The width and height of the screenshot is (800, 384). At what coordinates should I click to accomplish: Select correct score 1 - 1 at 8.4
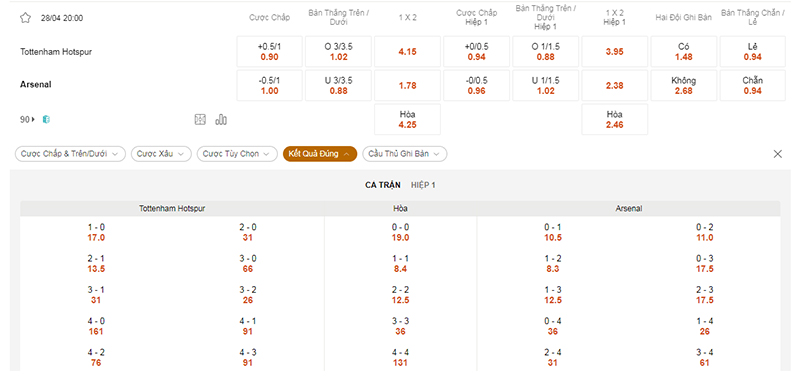(x=401, y=264)
